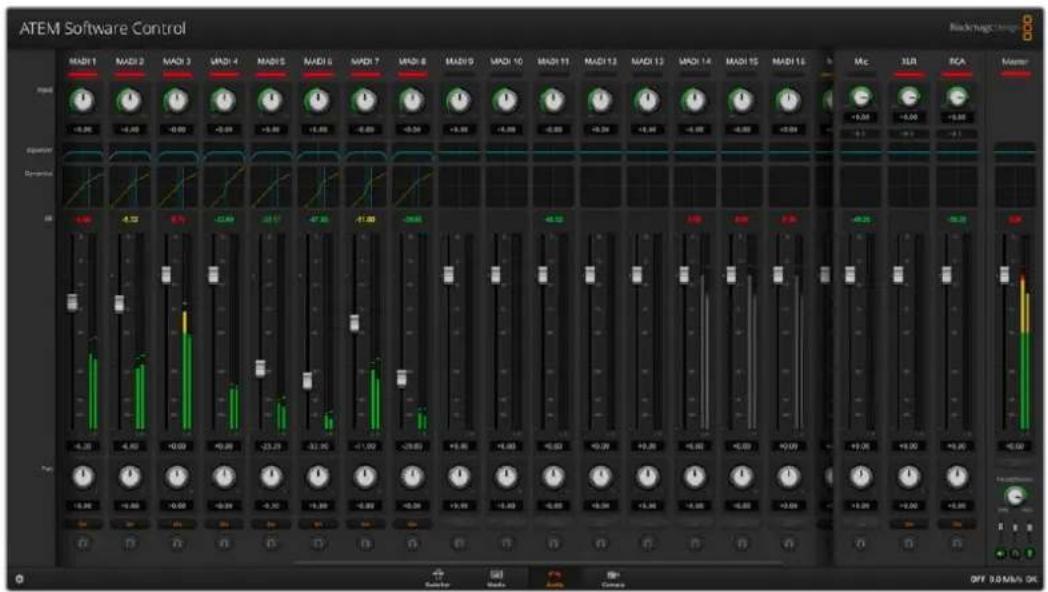Solo MADI 4 with its headphone icon
This screenshot has width=1048, height=592.
coord(224,544)
